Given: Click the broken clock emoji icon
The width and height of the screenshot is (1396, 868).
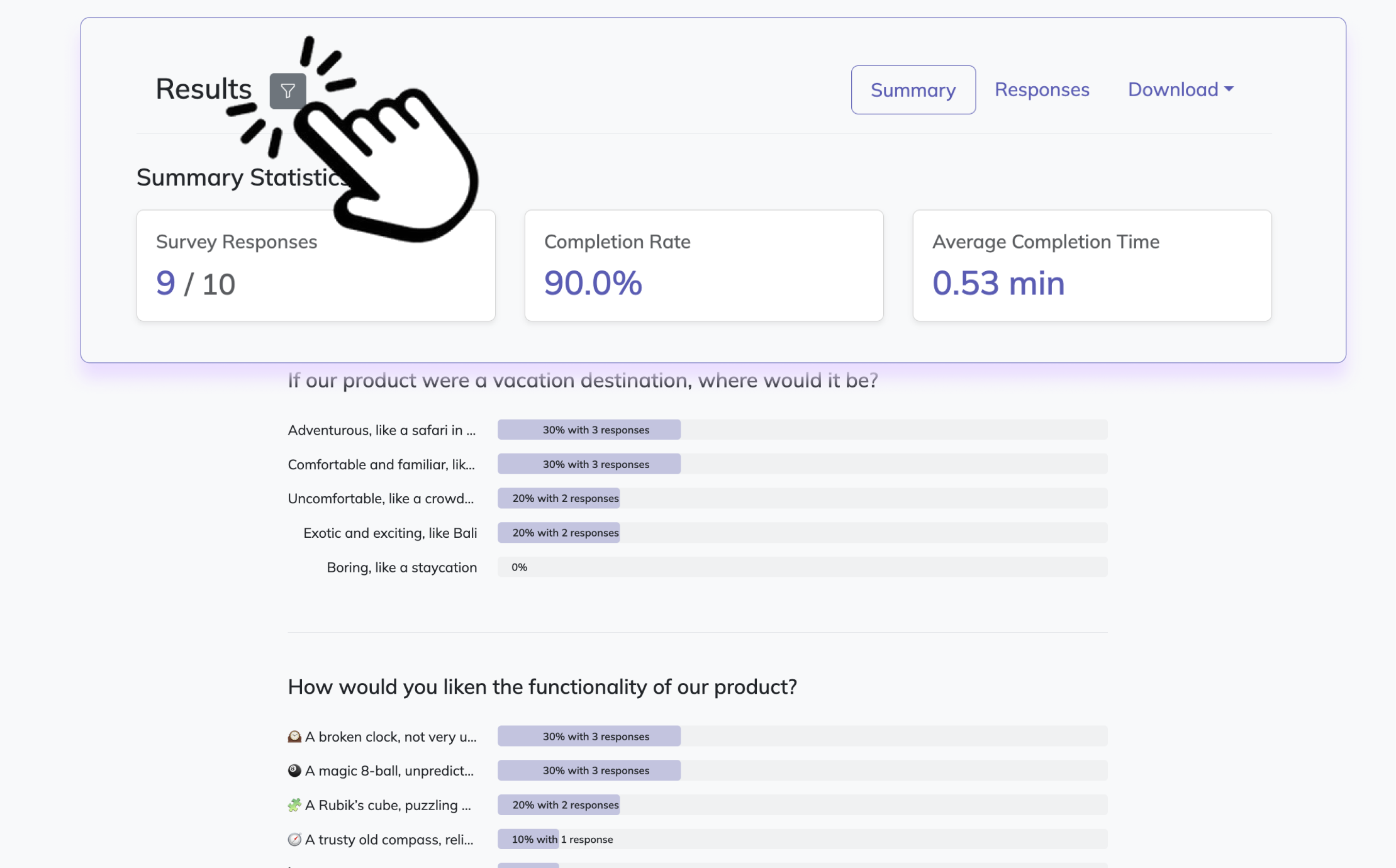Looking at the screenshot, I should [294, 737].
